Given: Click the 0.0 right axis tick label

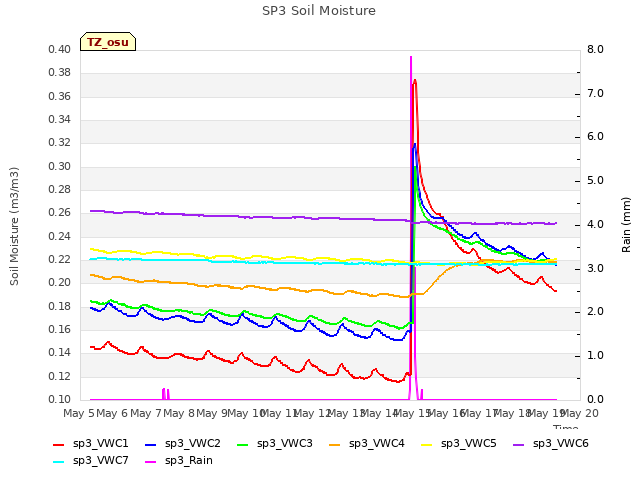Looking at the screenshot, I should (x=595, y=399).
